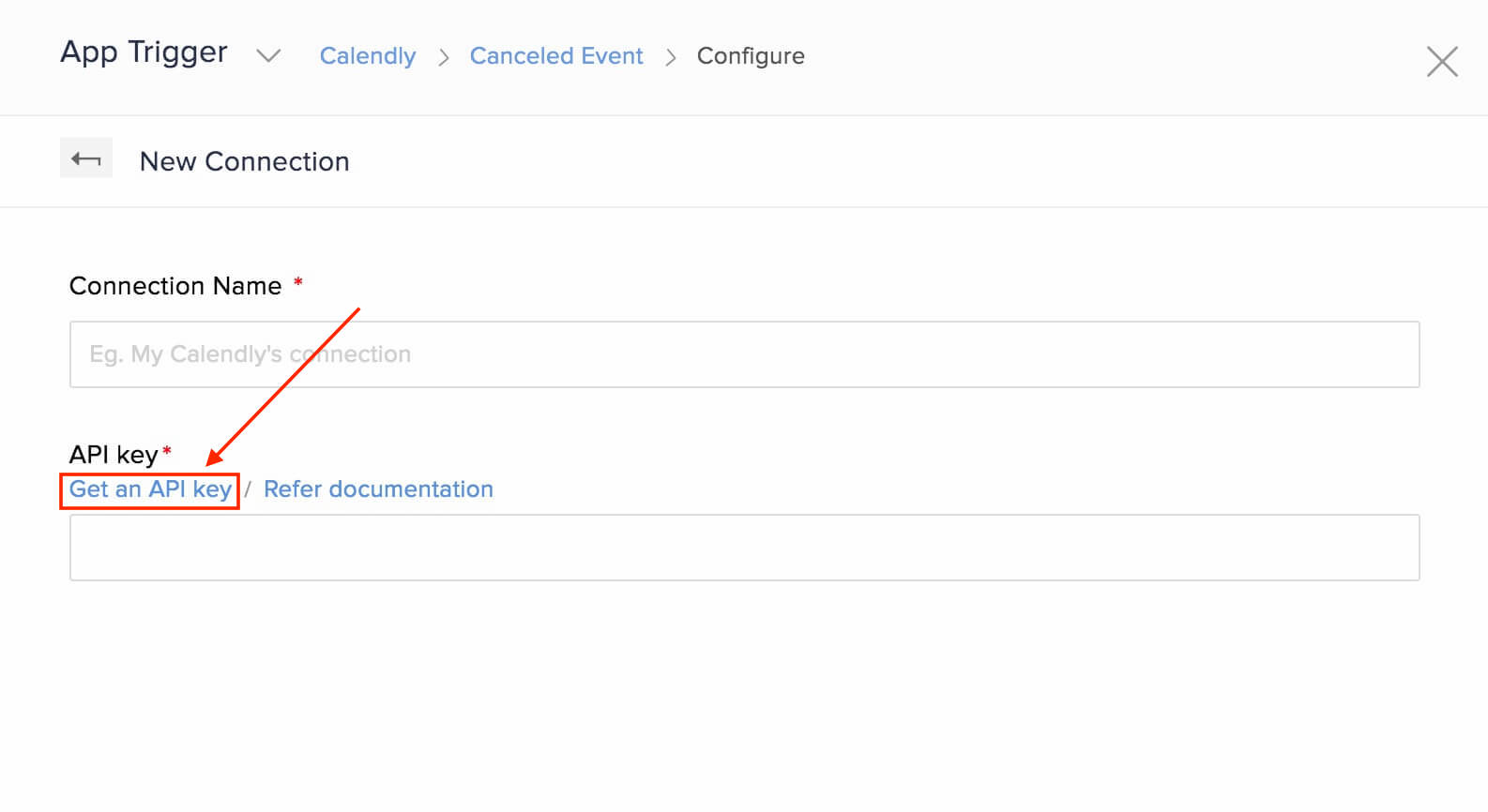Image resolution: width=1488 pixels, height=812 pixels.
Task: Open the Get an API key link
Action: [150, 489]
